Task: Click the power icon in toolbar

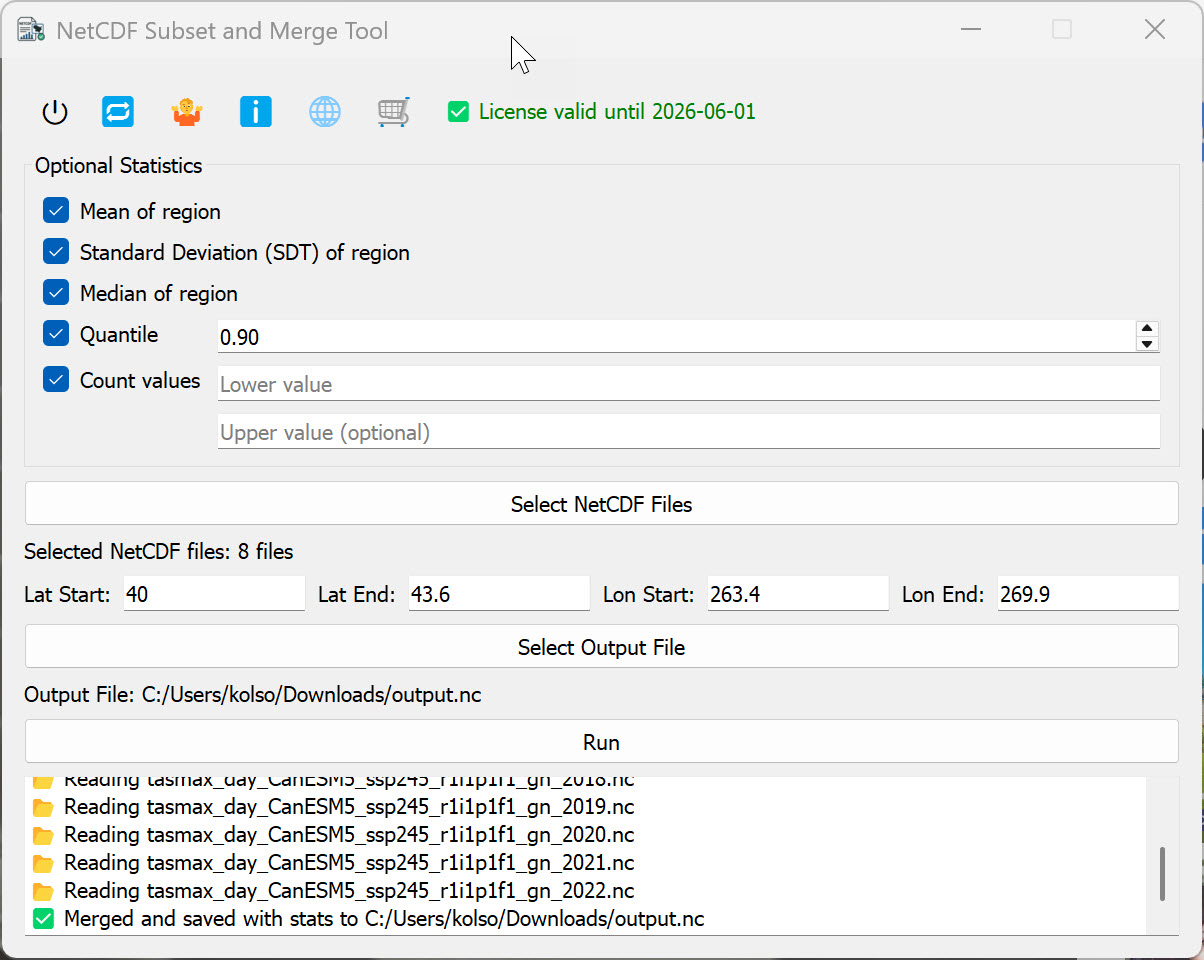Action: click(x=55, y=112)
